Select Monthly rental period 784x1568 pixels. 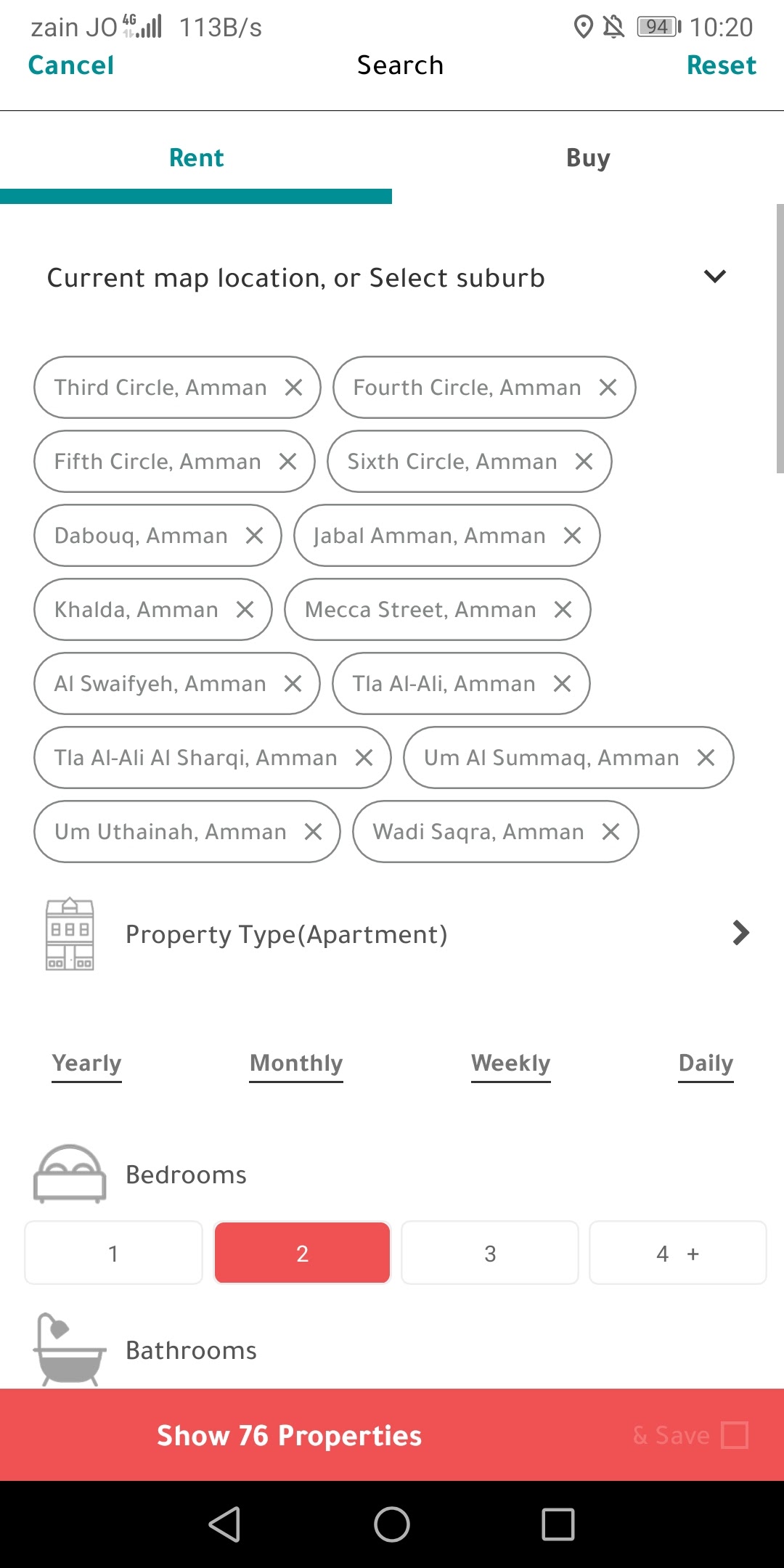[x=296, y=1063]
